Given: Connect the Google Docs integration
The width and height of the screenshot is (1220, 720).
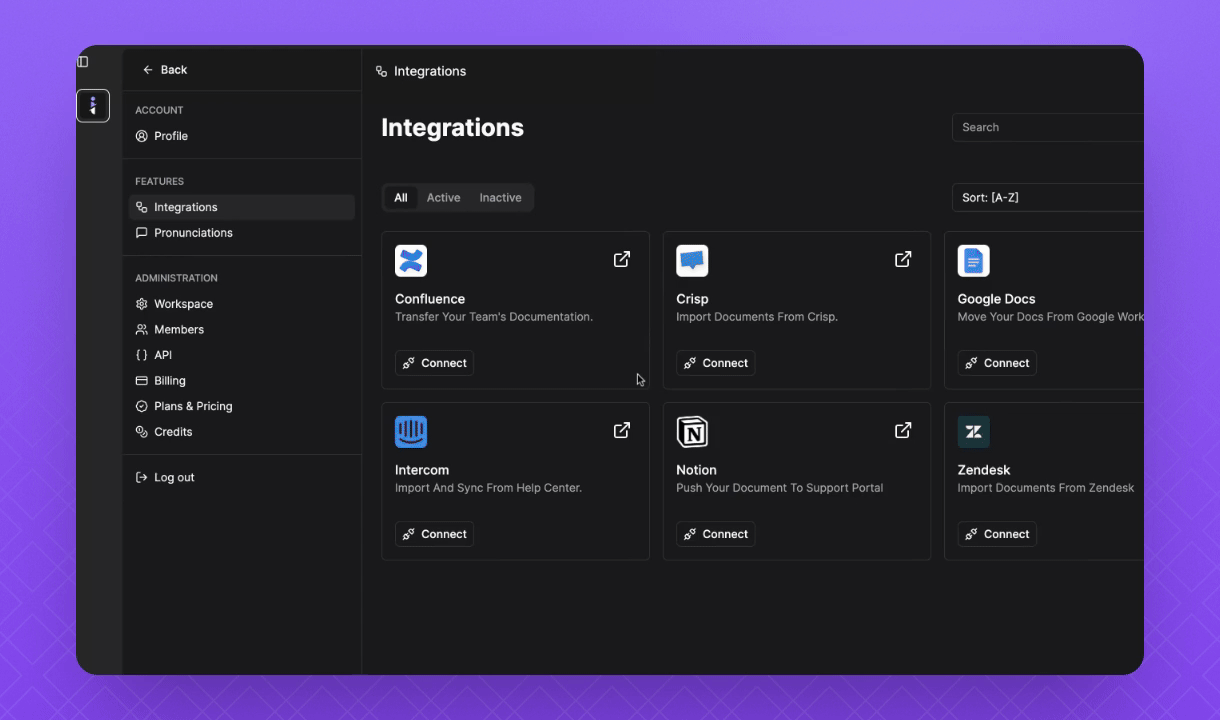Looking at the screenshot, I should point(997,363).
